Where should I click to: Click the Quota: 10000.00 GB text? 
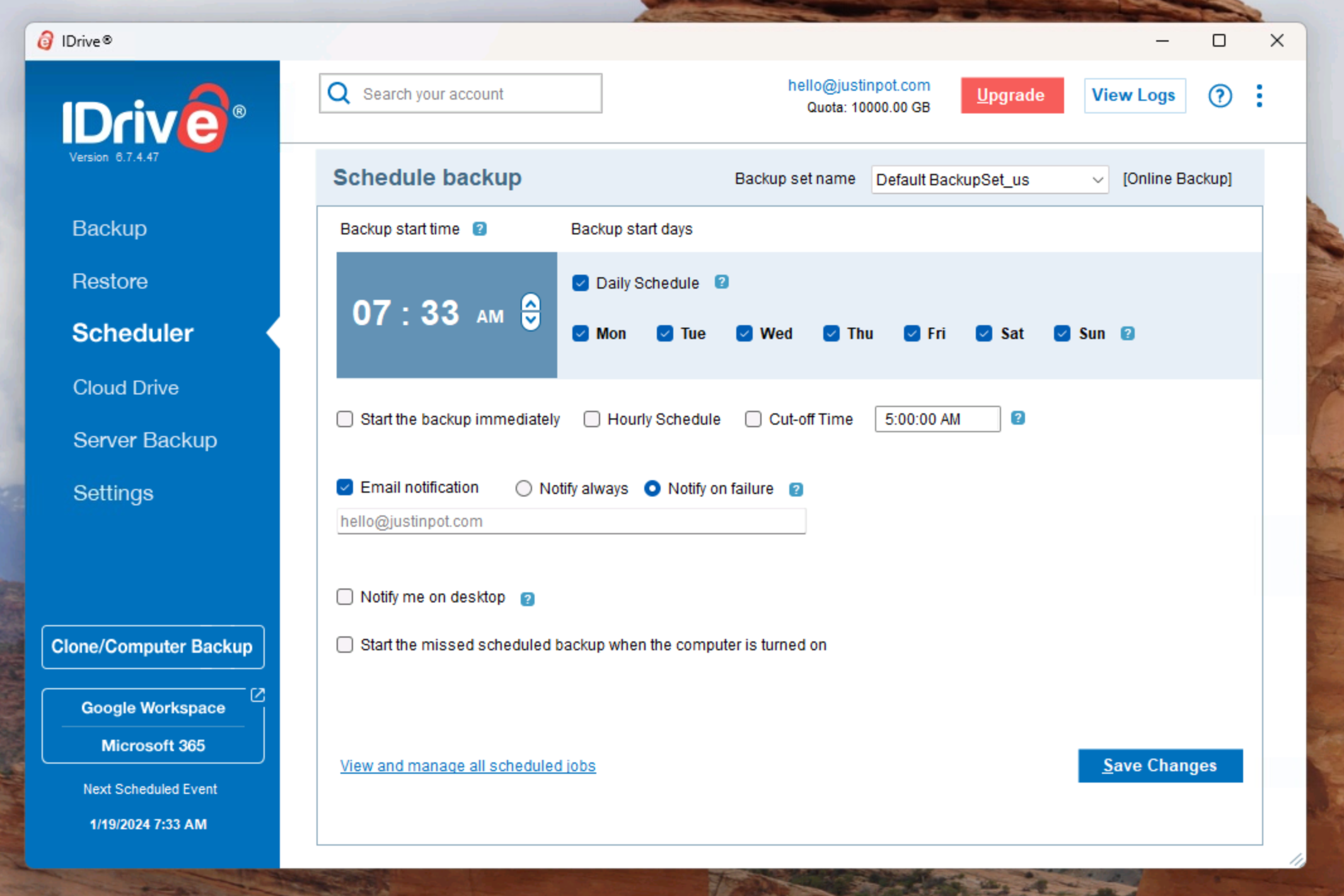[x=869, y=108]
